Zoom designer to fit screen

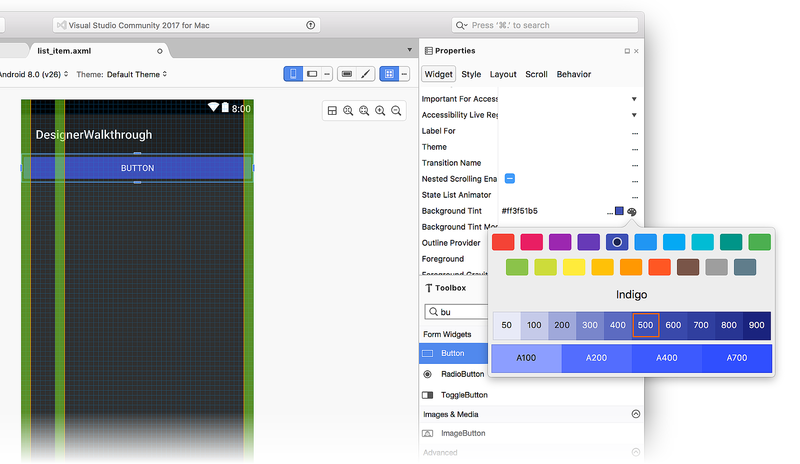point(364,111)
